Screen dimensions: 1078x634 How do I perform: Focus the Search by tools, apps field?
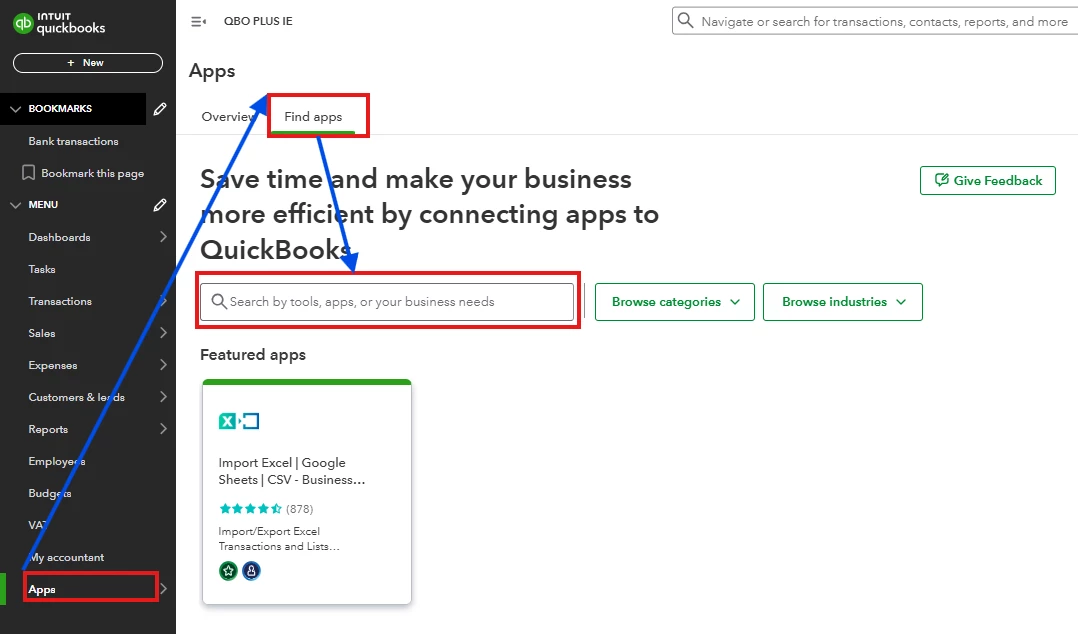point(387,302)
